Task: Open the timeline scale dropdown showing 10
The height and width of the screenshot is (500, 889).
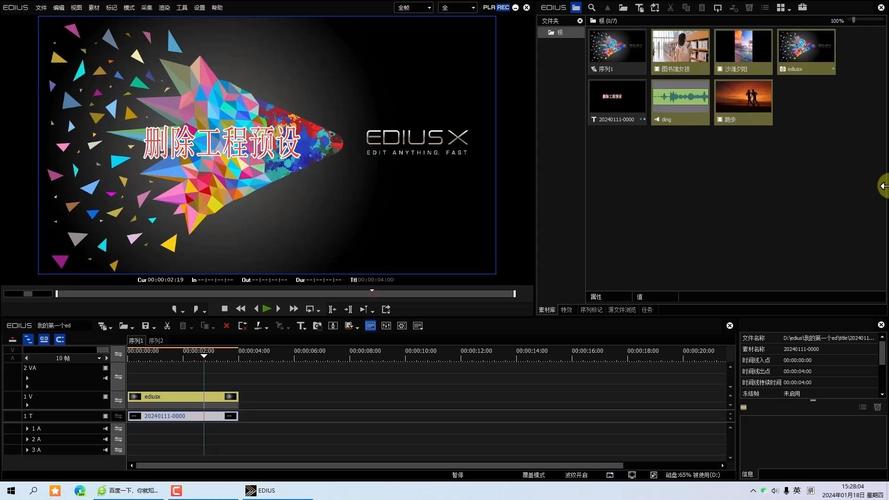Action: coord(99,358)
